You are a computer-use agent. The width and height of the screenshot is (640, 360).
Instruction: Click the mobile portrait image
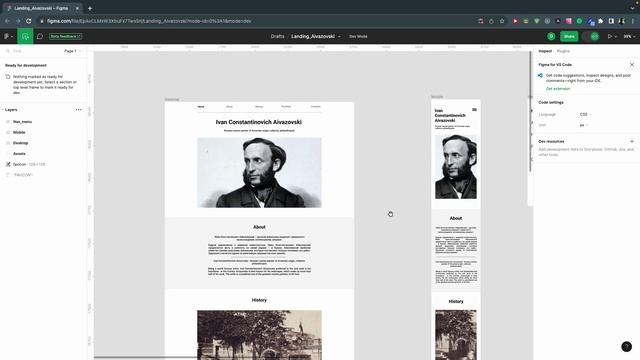click(x=456, y=167)
